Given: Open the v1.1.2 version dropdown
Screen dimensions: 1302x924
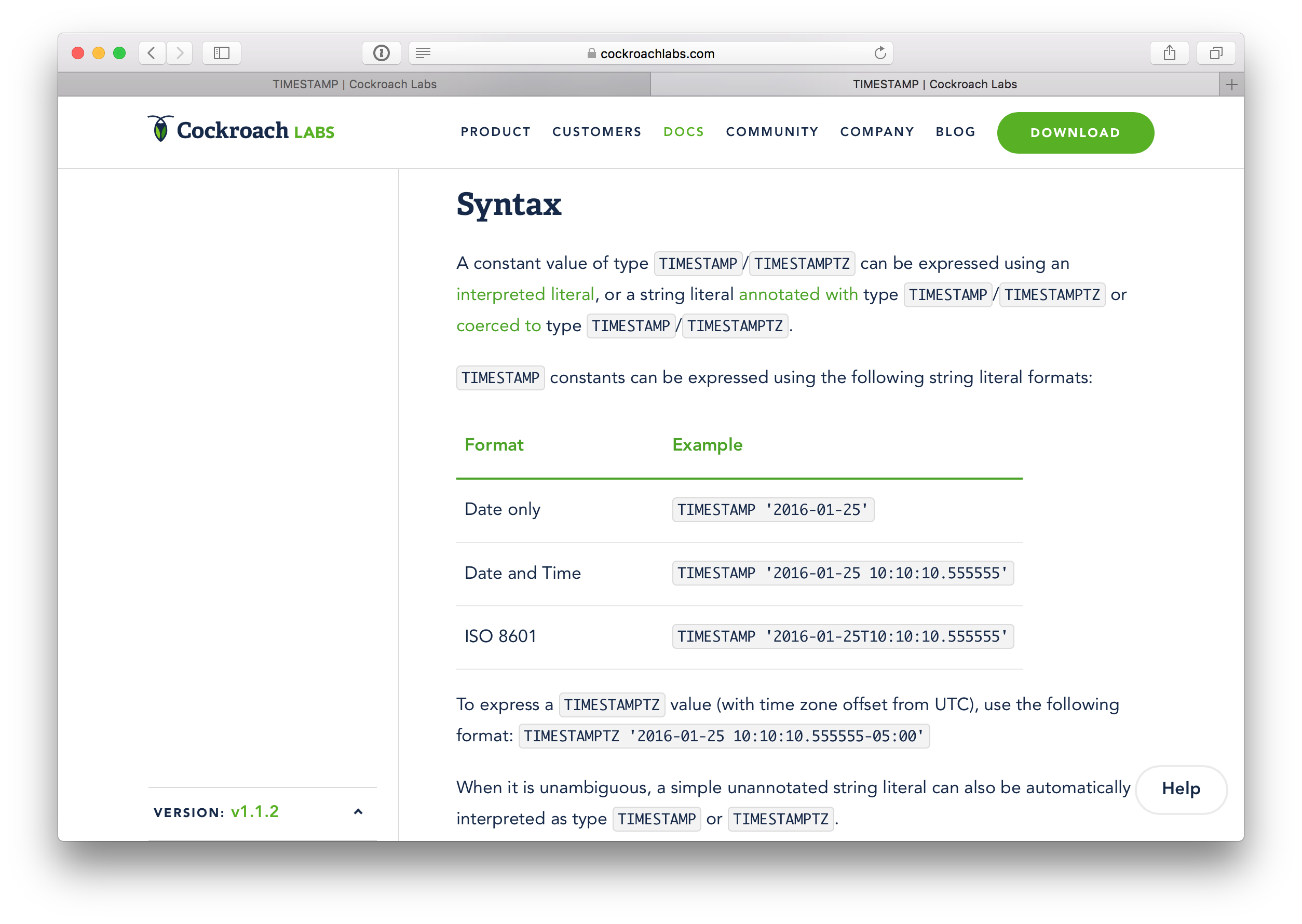Looking at the screenshot, I should pos(255,812).
